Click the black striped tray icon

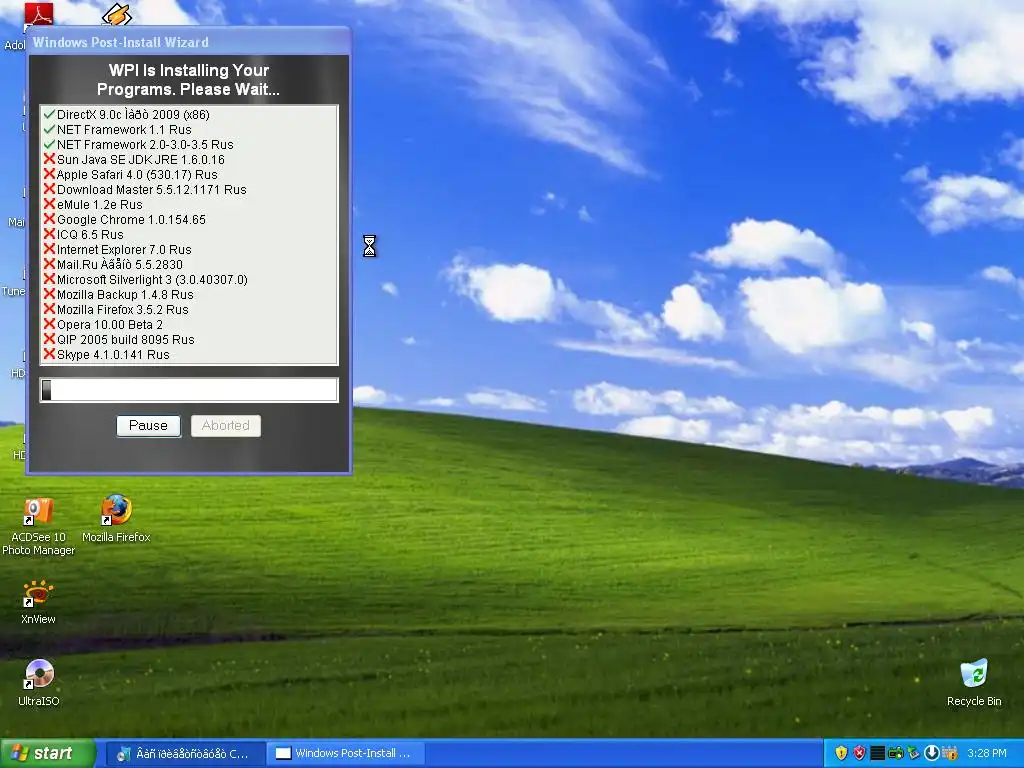pos(878,753)
